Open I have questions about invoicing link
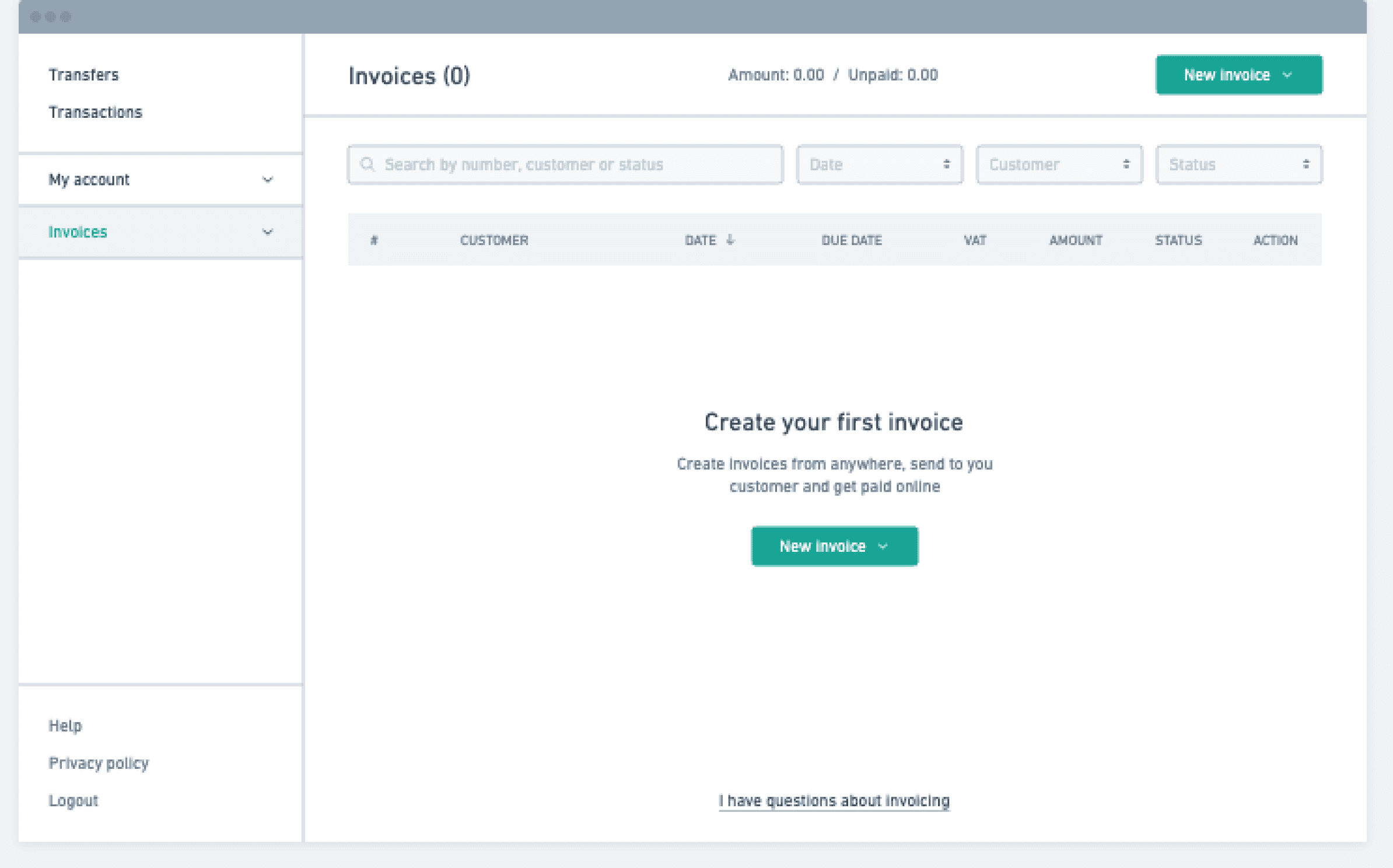Image resolution: width=1393 pixels, height=868 pixels. (834, 800)
